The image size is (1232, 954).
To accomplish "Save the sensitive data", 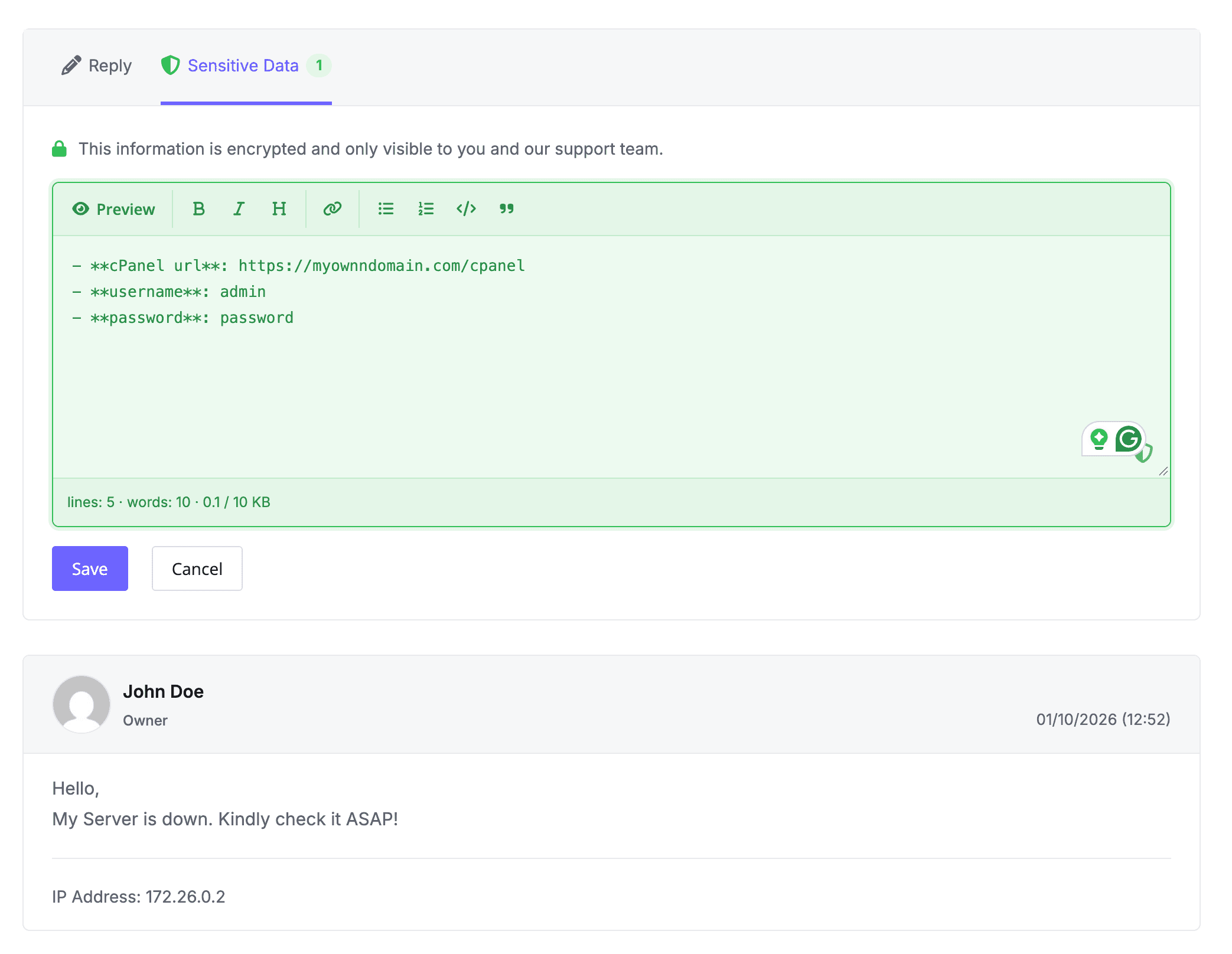I will click(x=90, y=569).
